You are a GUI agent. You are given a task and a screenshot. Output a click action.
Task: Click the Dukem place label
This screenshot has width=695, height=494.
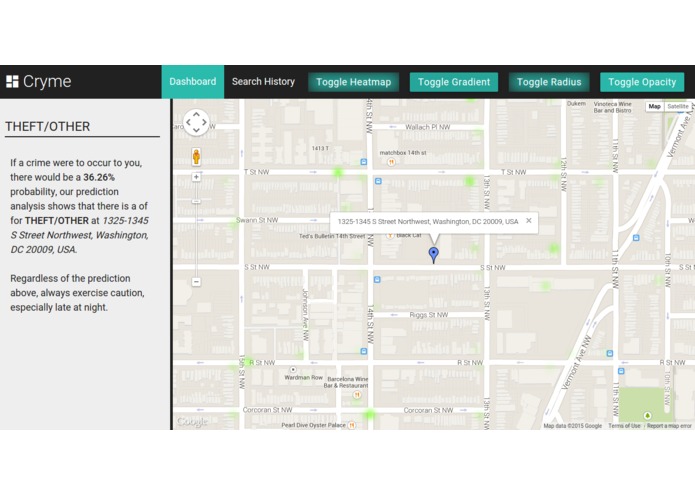pos(576,103)
